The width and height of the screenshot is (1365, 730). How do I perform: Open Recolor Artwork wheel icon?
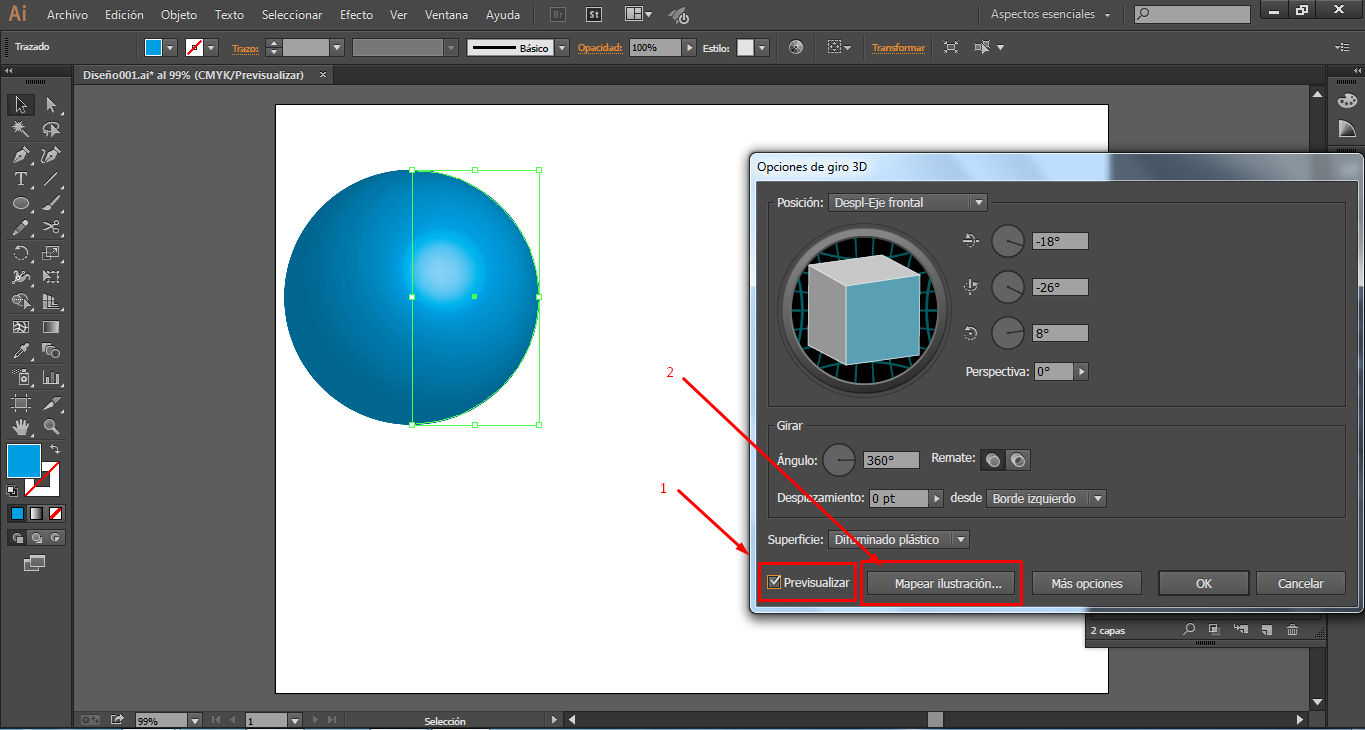point(795,47)
